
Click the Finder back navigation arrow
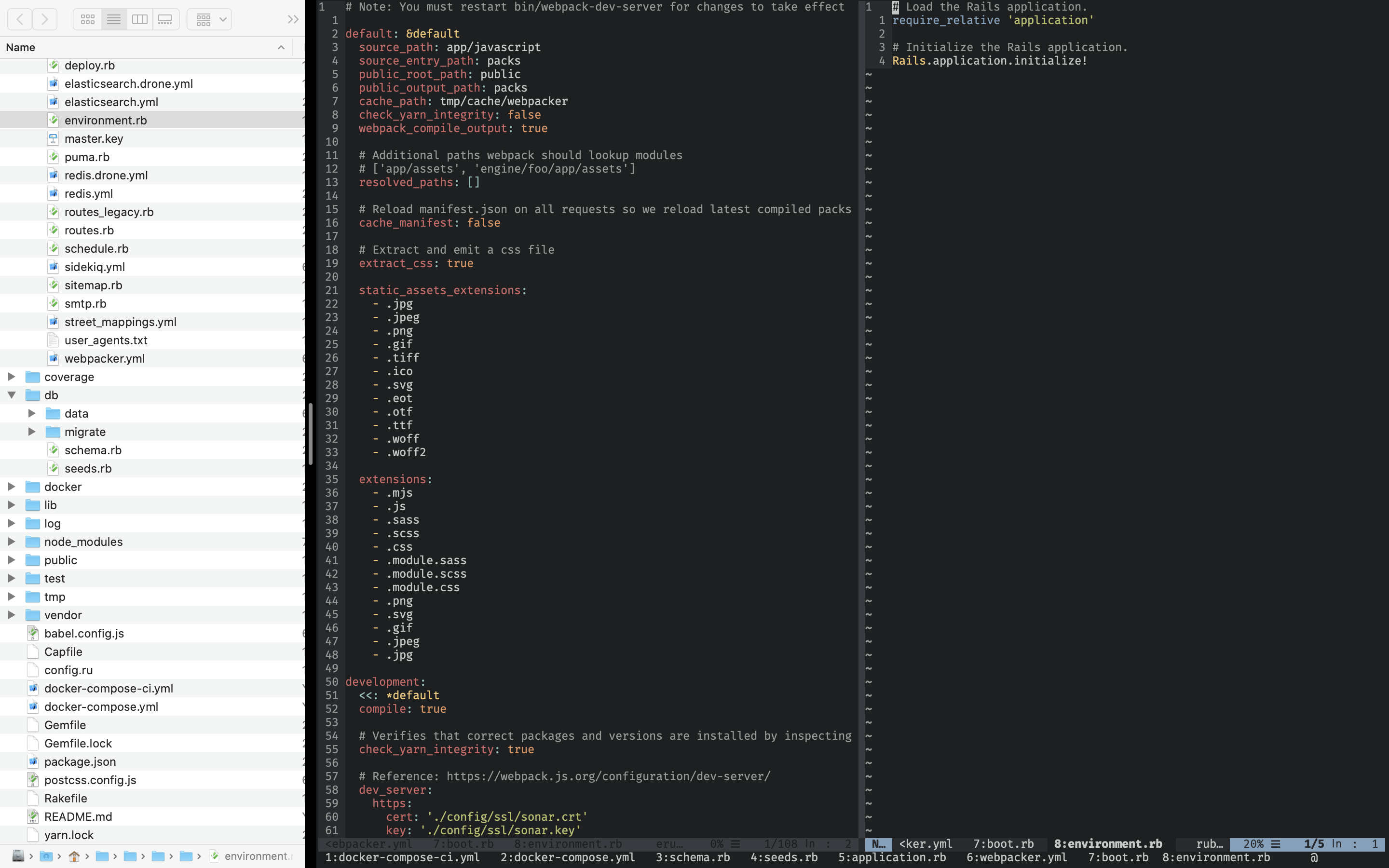click(x=20, y=19)
